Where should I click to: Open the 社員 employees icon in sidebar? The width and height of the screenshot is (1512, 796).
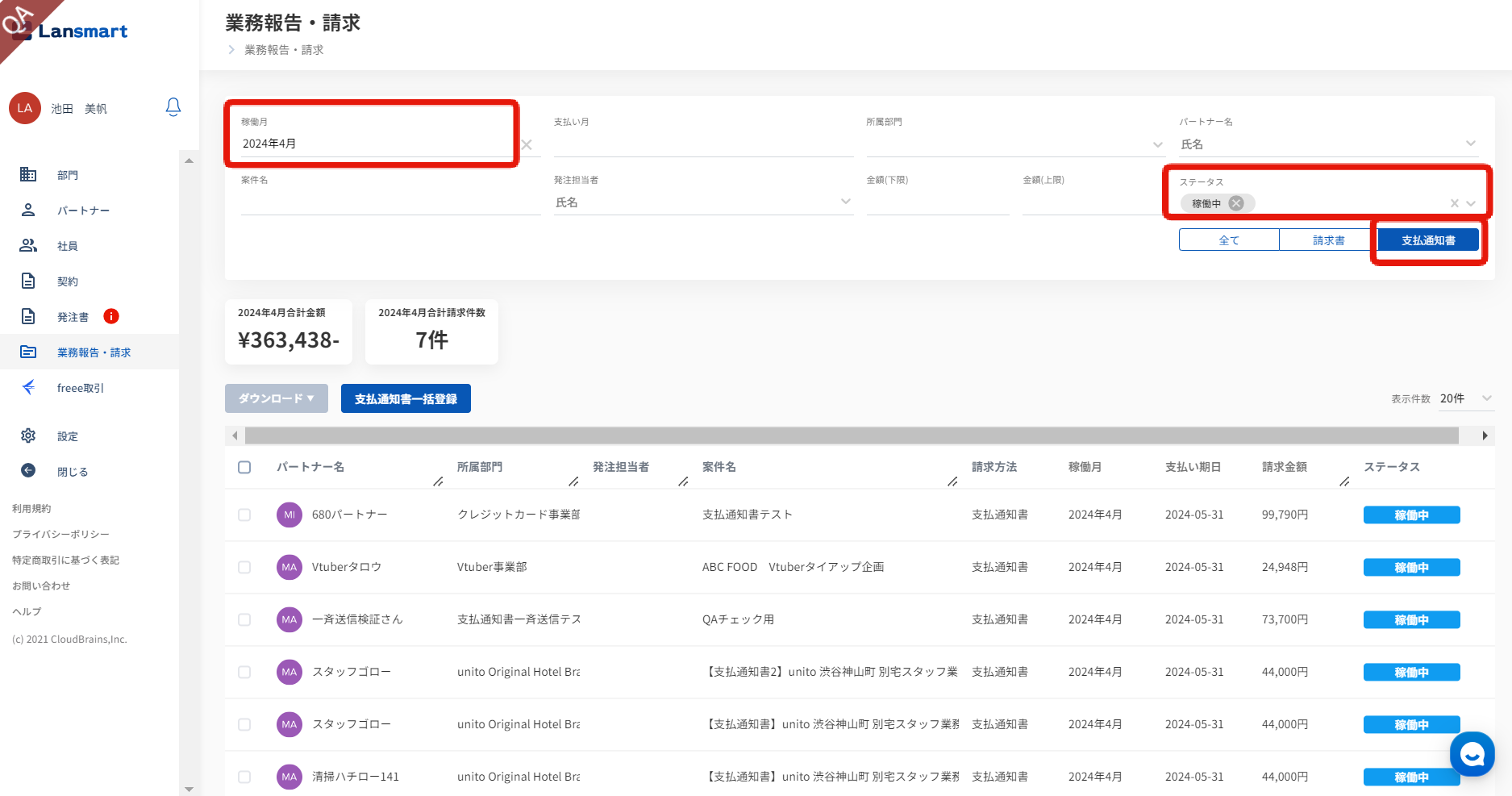click(x=28, y=245)
